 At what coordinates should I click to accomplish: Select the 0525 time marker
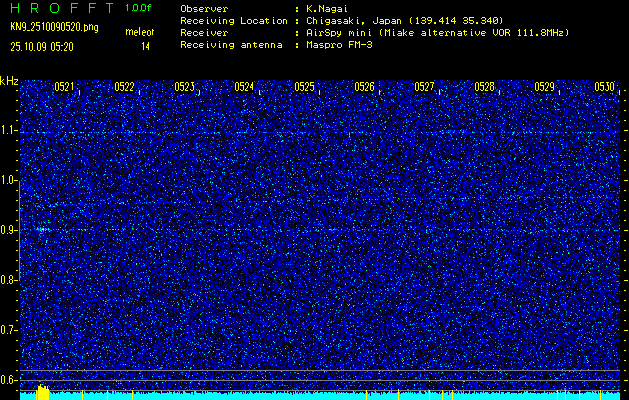pyautogui.click(x=304, y=87)
